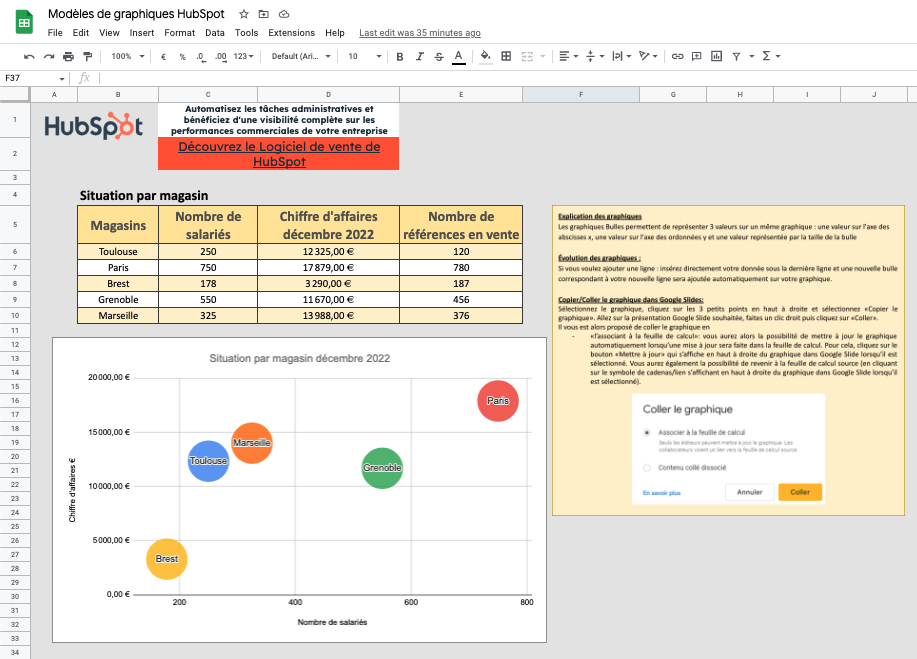
Task: Format selection as percent
Action: pos(182,57)
